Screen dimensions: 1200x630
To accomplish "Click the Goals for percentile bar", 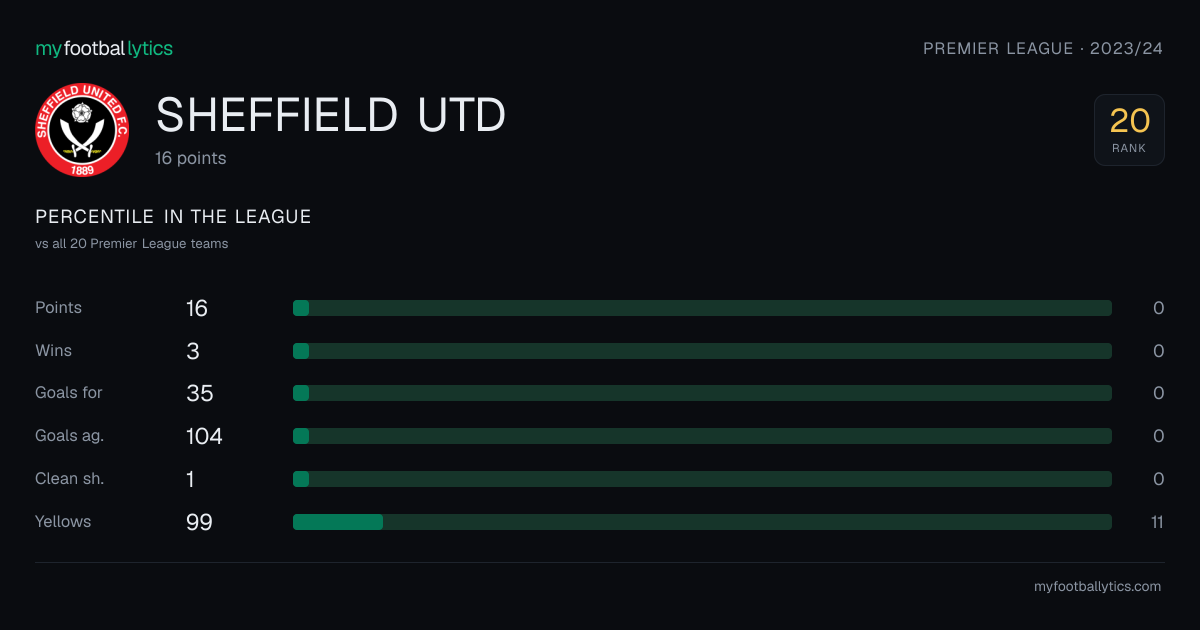I will click(702, 393).
